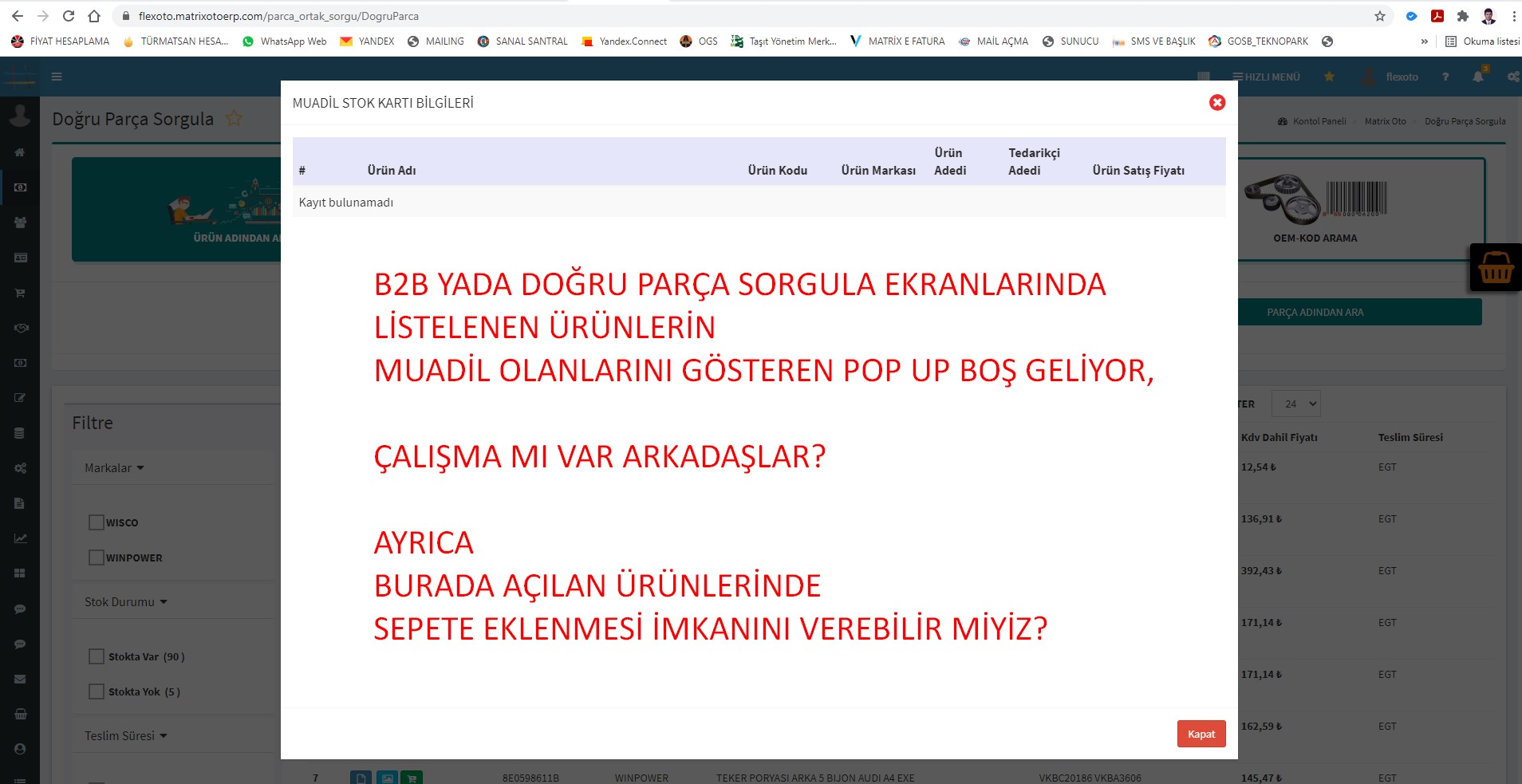Click the home icon in the left sidebar
The height and width of the screenshot is (784, 1522).
coord(20,152)
